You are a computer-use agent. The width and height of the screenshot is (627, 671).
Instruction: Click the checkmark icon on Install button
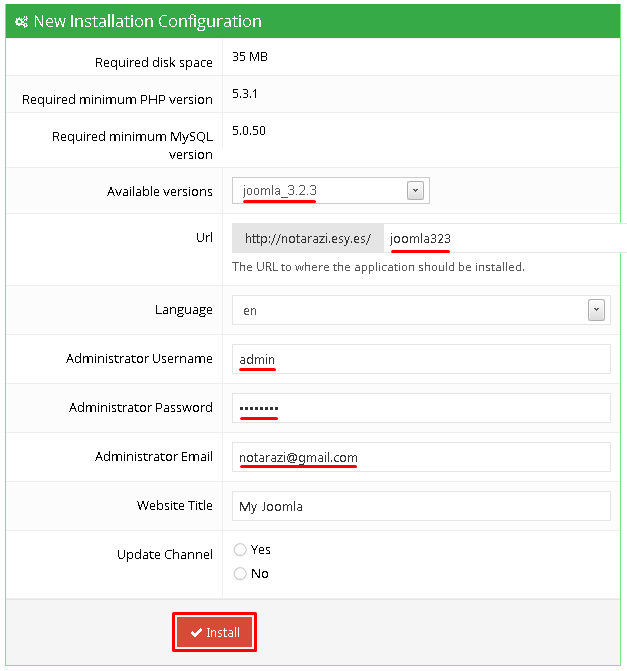(196, 632)
